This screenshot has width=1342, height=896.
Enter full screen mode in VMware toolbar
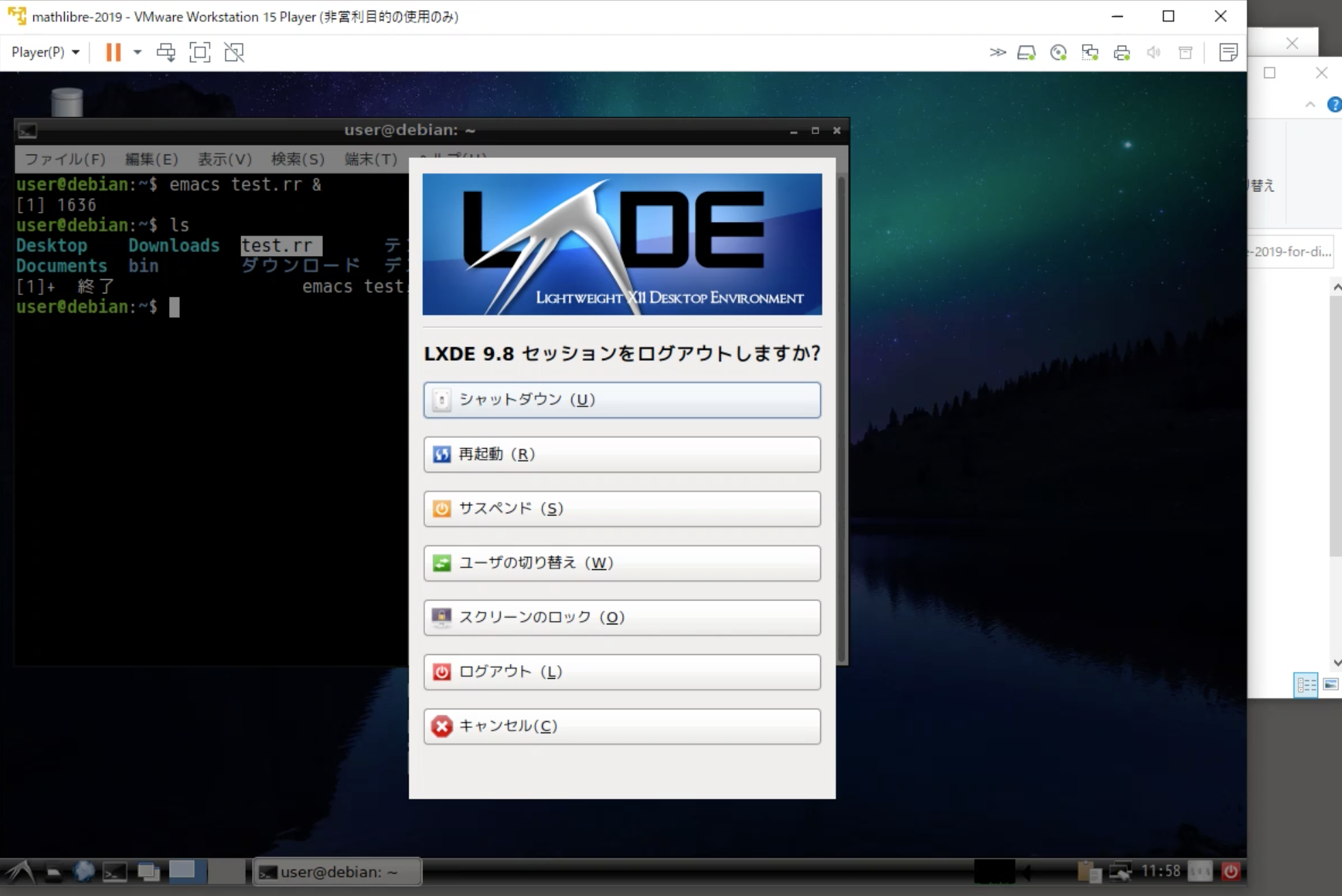(x=200, y=52)
